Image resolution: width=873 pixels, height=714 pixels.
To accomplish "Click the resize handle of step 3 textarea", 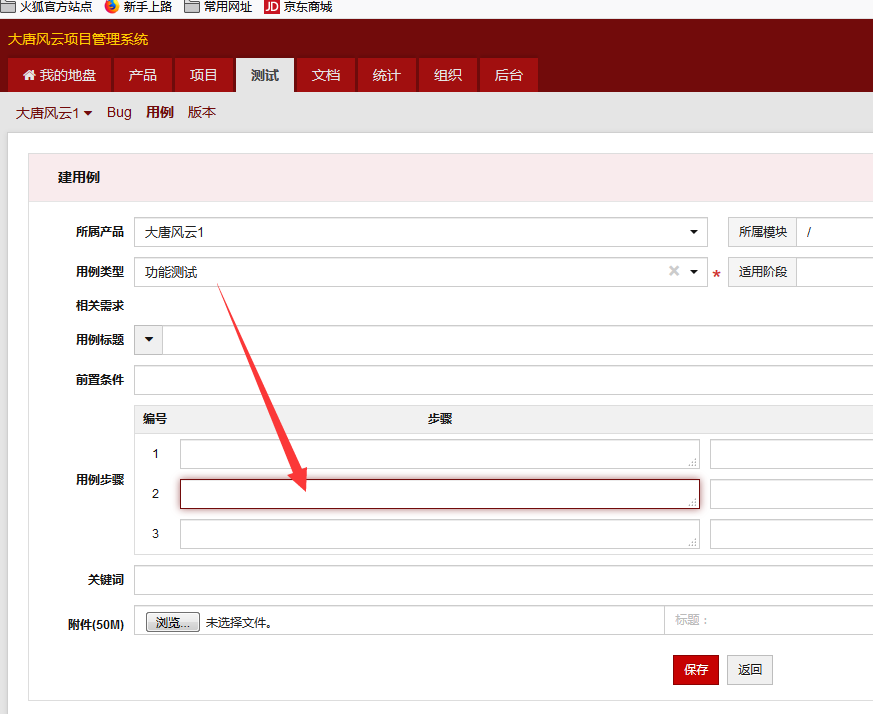I will pyautogui.click(x=693, y=542).
